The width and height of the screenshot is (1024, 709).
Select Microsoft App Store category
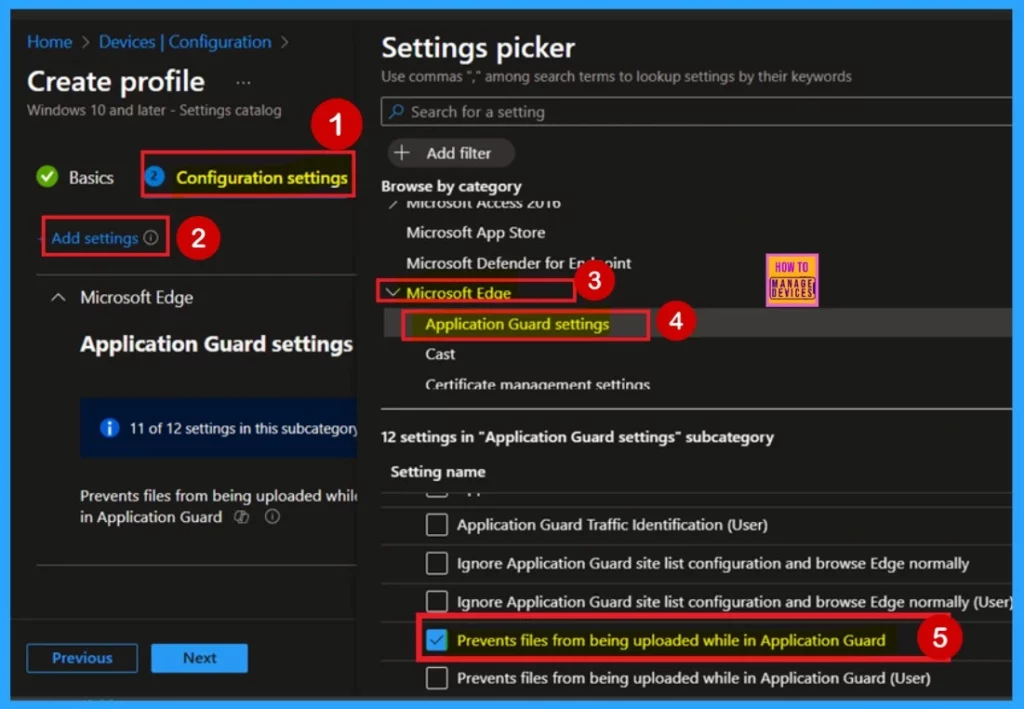pyautogui.click(x=475, y=232)
